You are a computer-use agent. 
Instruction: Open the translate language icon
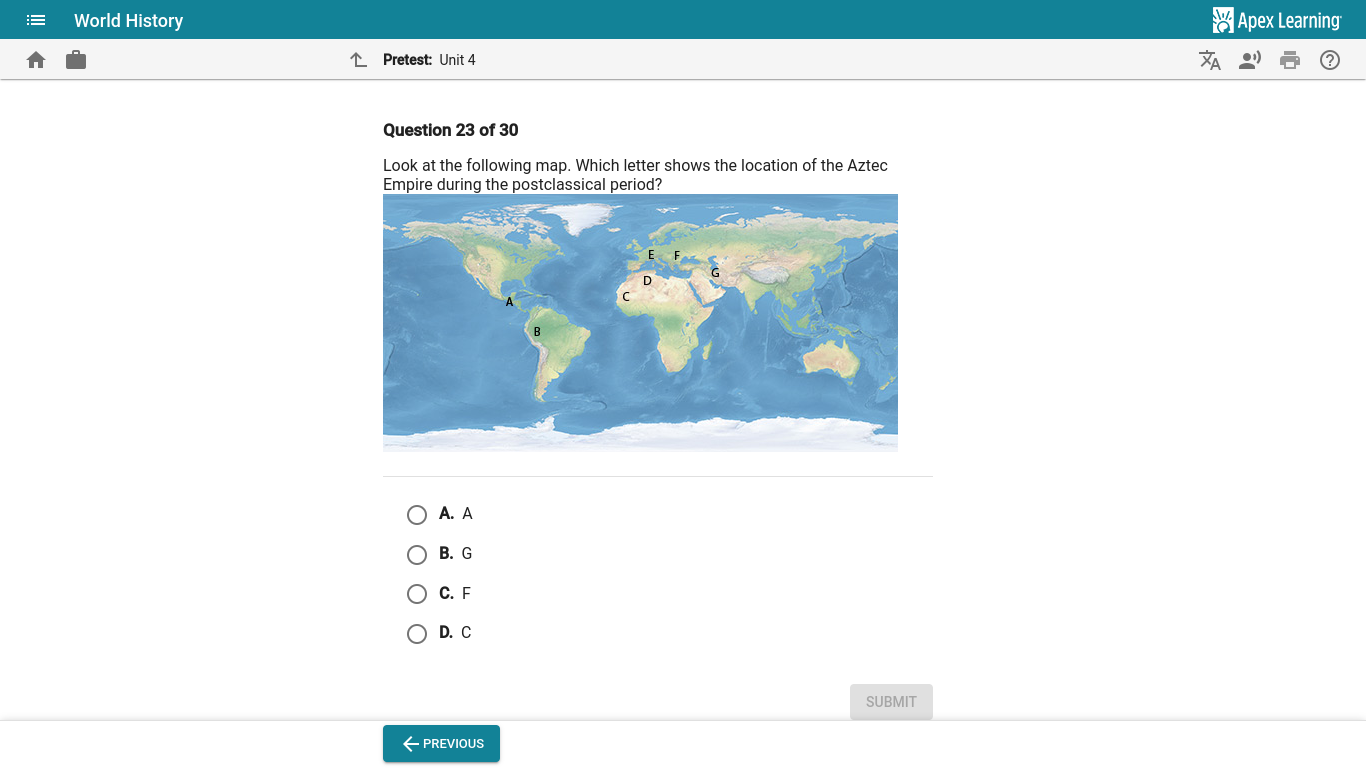tap(1210, 60)
